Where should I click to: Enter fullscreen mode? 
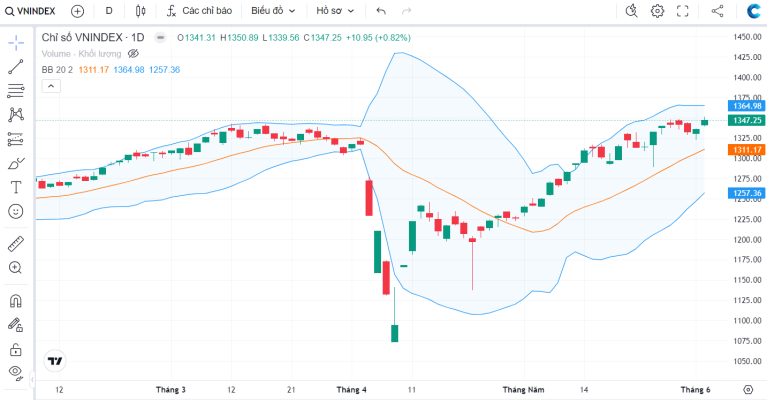pyautogui.click(x=682, y=11)
